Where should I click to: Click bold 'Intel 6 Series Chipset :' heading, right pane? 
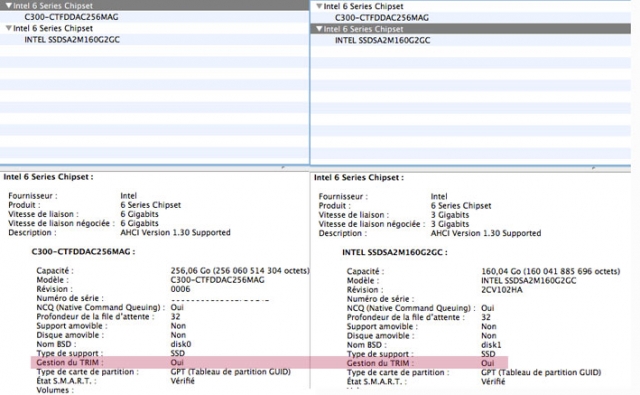pyautogui.click(x=359, y=178)
